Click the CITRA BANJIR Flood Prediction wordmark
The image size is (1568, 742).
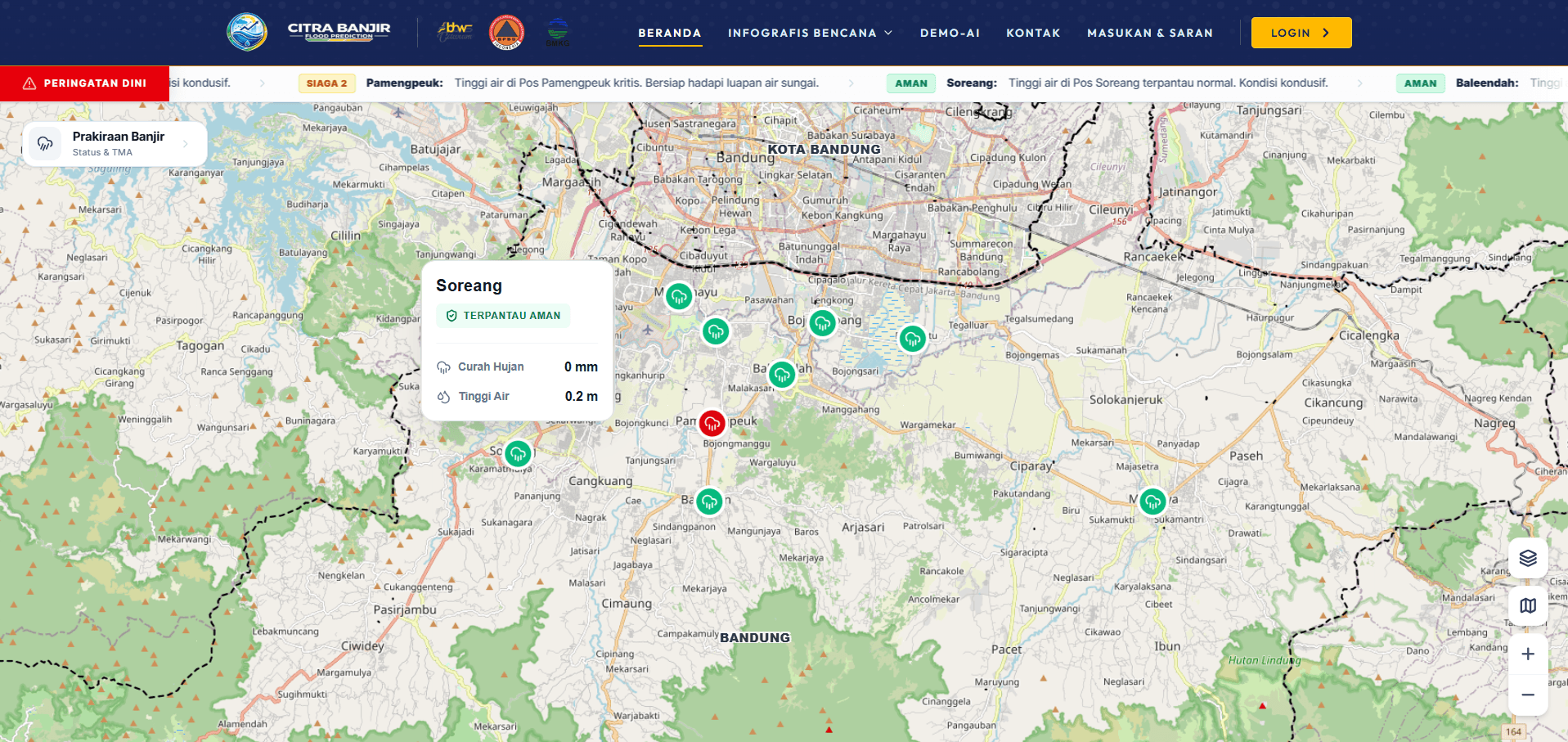339,31
